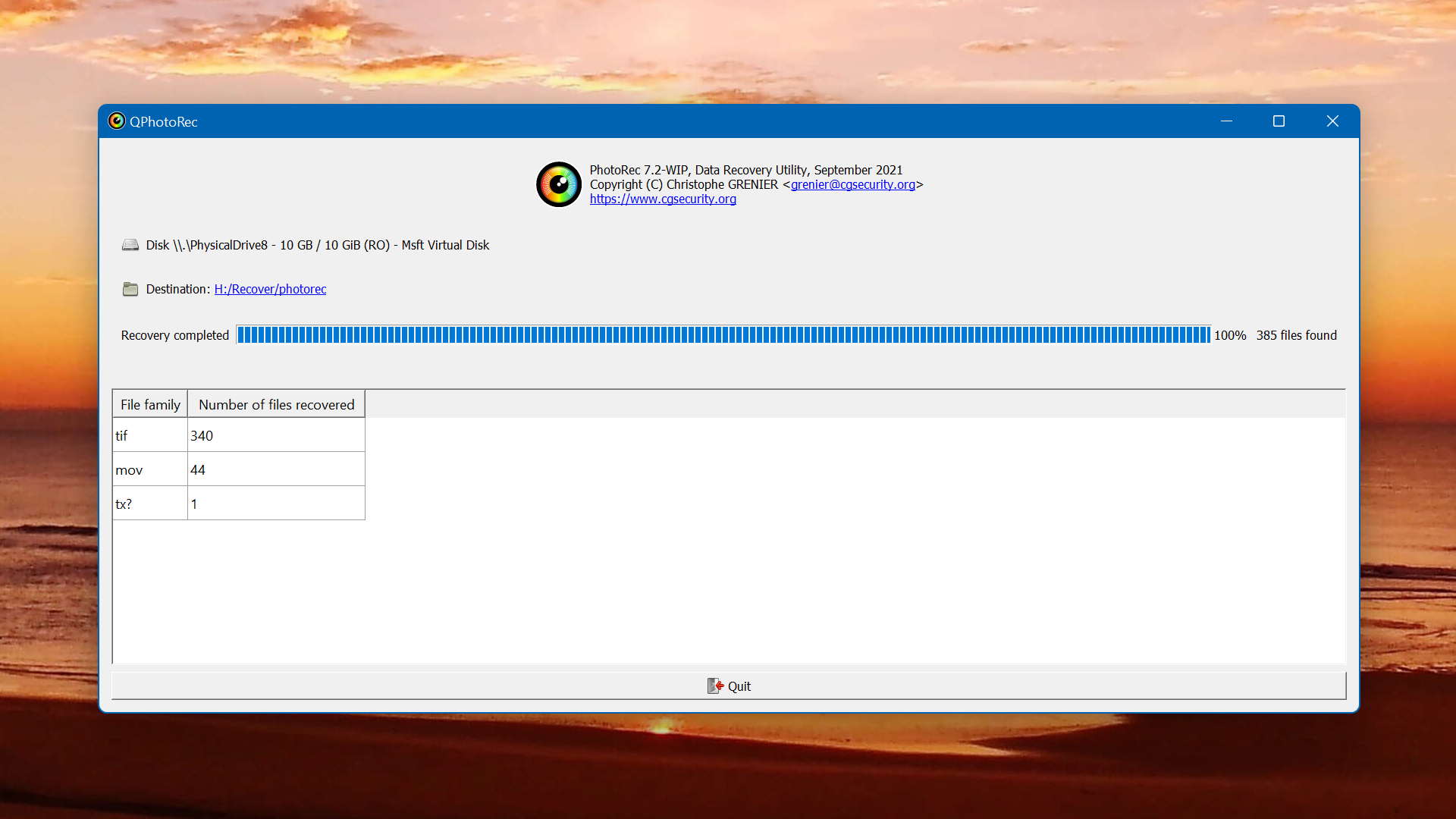Click the PhotoRec eye logo
Screen dimensions: 1456x819
coord(559,184)
